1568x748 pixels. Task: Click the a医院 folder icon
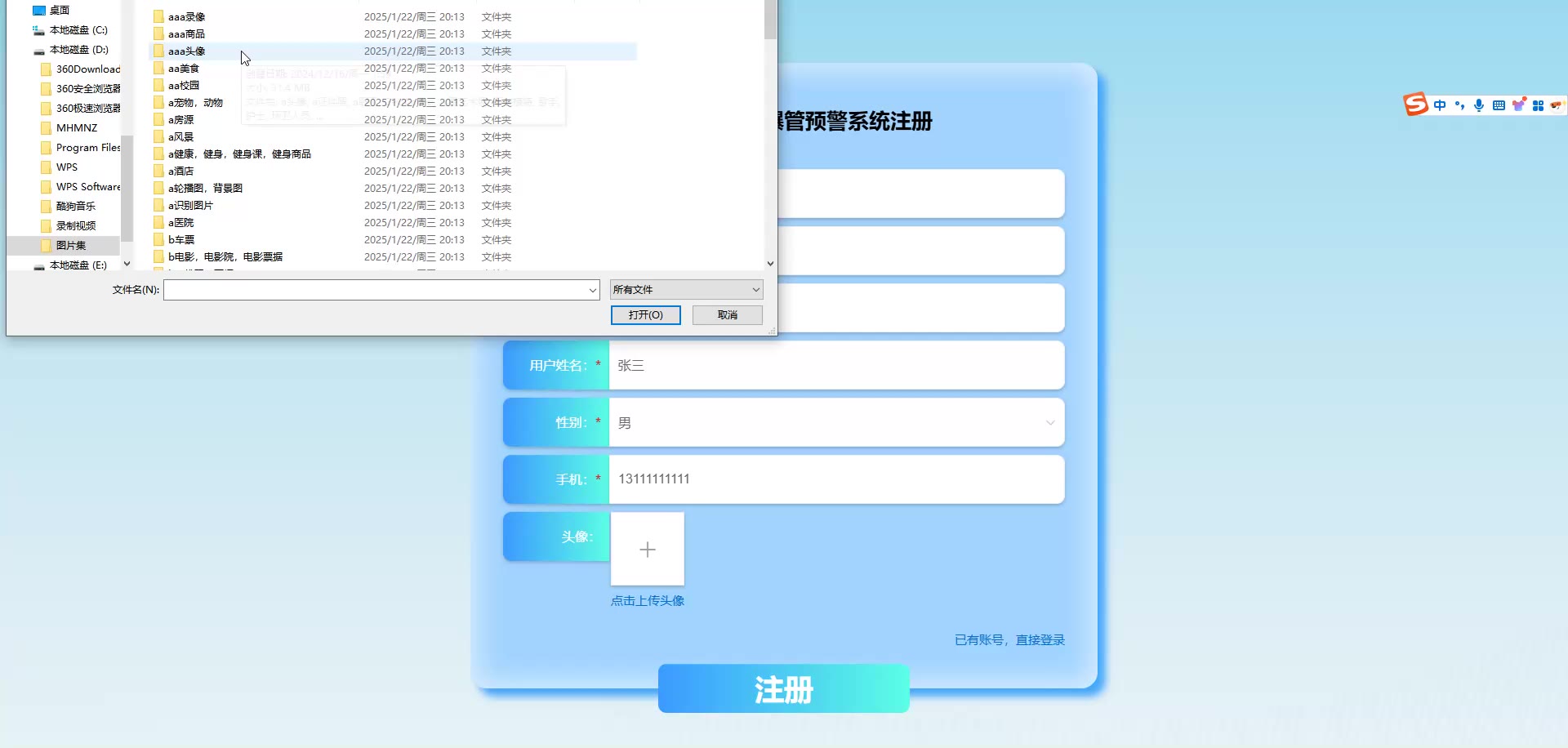[158, 222]
